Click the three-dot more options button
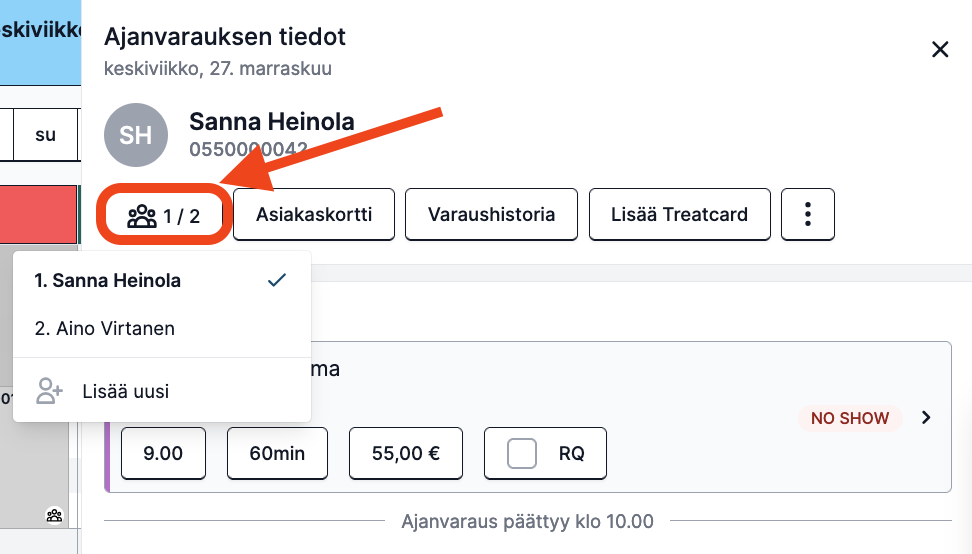972x554 pixels. (808, 214)
